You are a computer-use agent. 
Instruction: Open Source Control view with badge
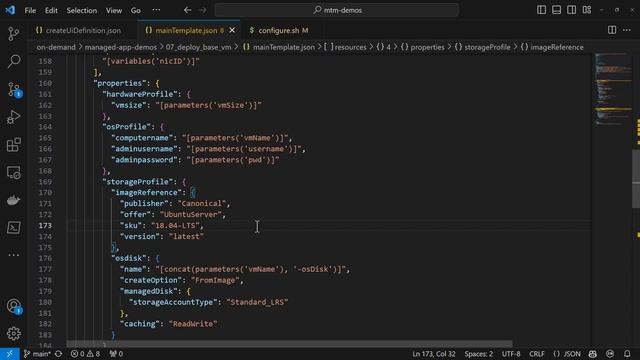pyautogui.click(x=14, y=89)
